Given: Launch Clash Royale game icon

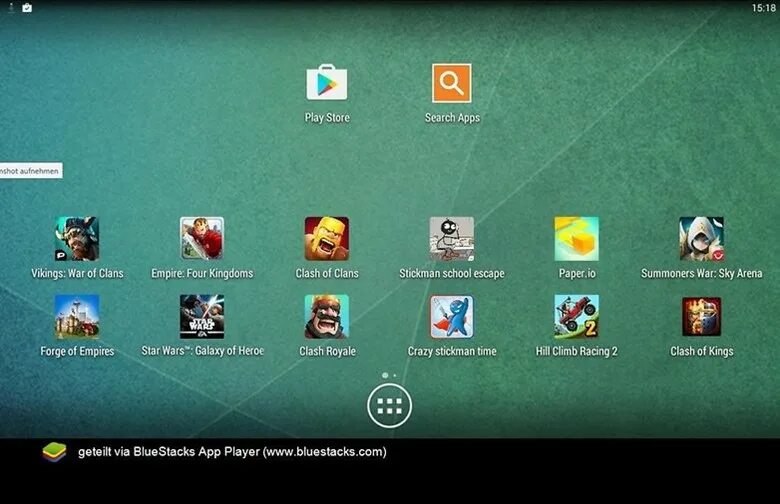Looking at the screenshot, I should tap(327, 316).
